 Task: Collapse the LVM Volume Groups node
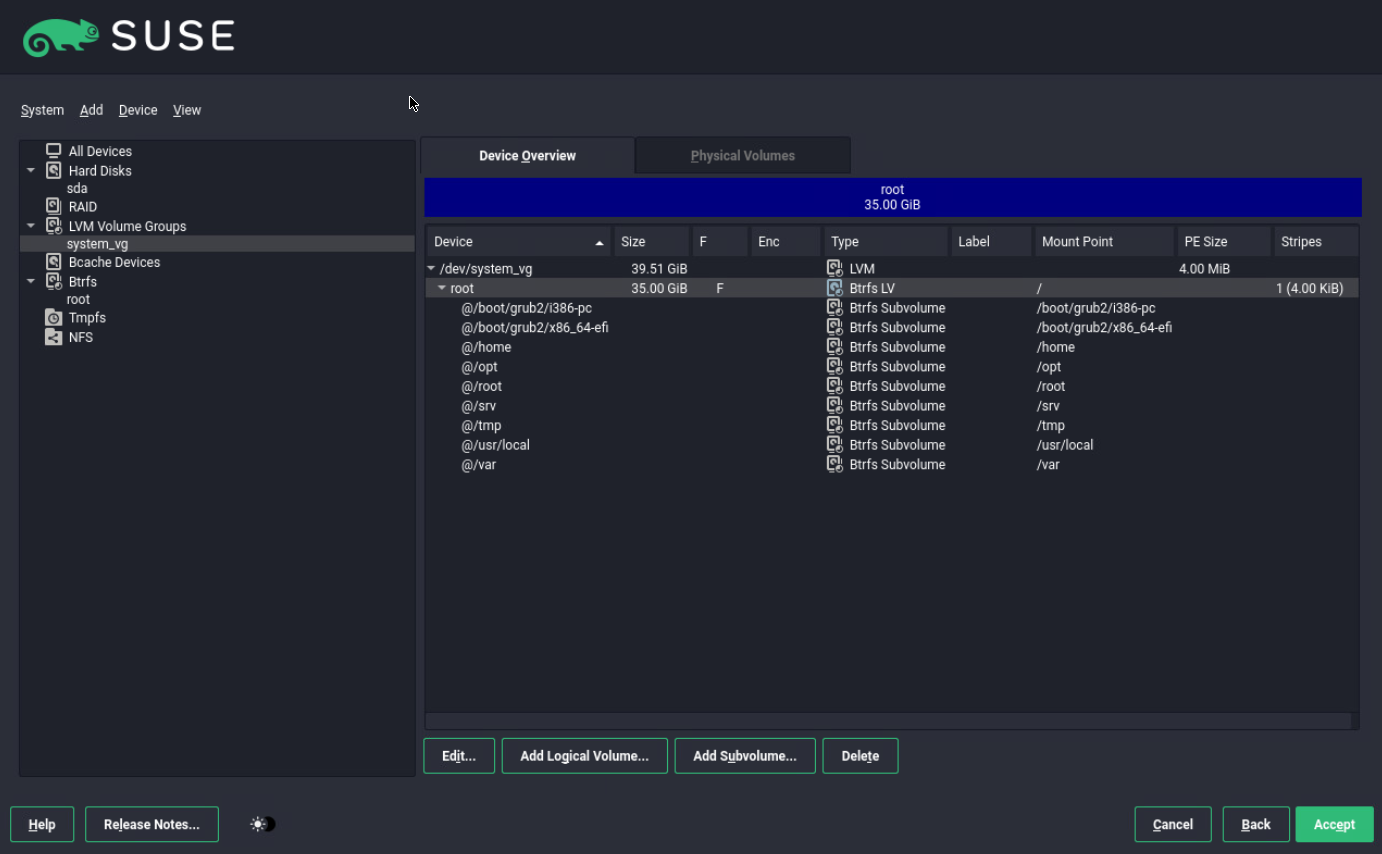pos(31,226)
